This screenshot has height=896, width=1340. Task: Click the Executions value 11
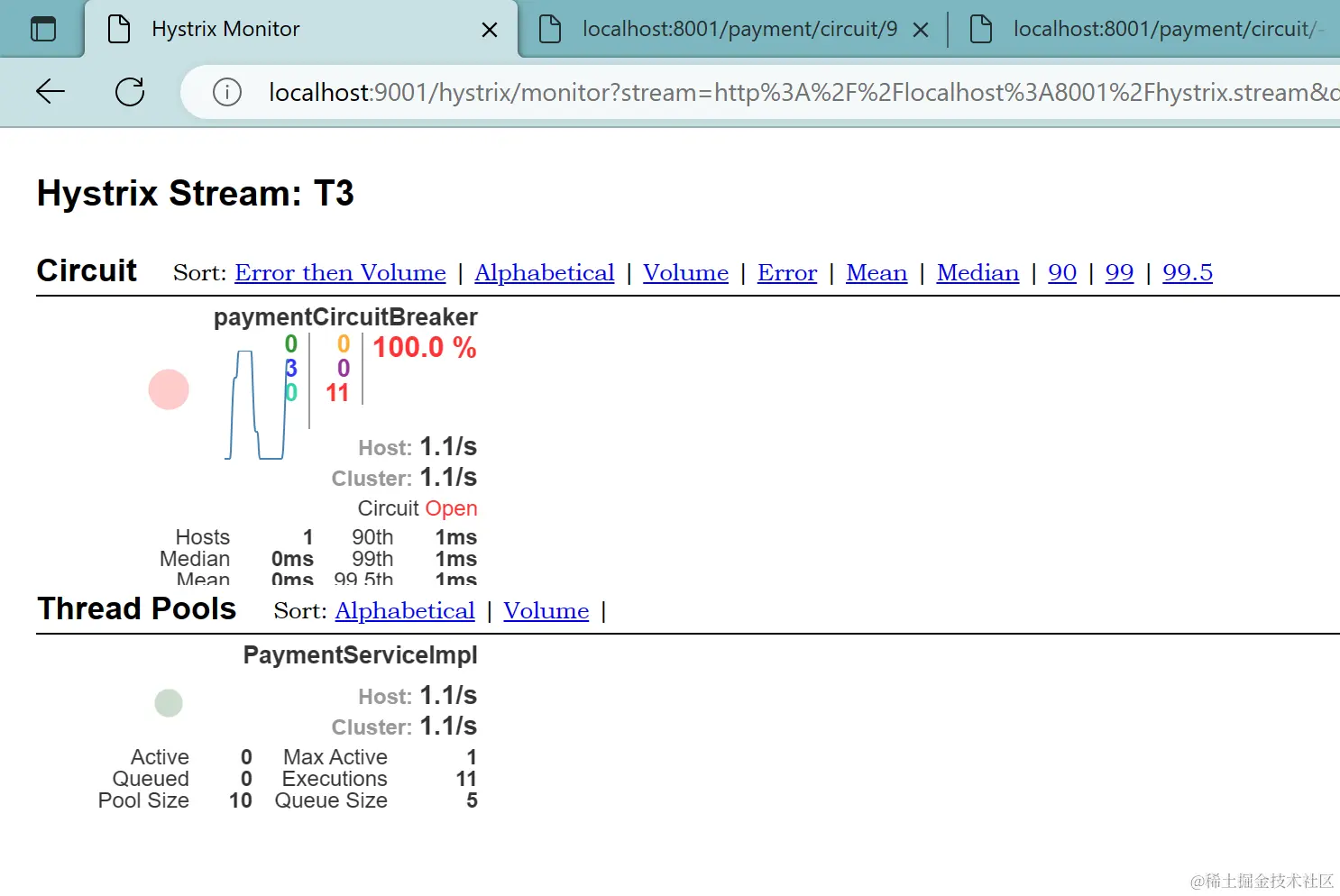pyautogui.click(x=466, y=779)
